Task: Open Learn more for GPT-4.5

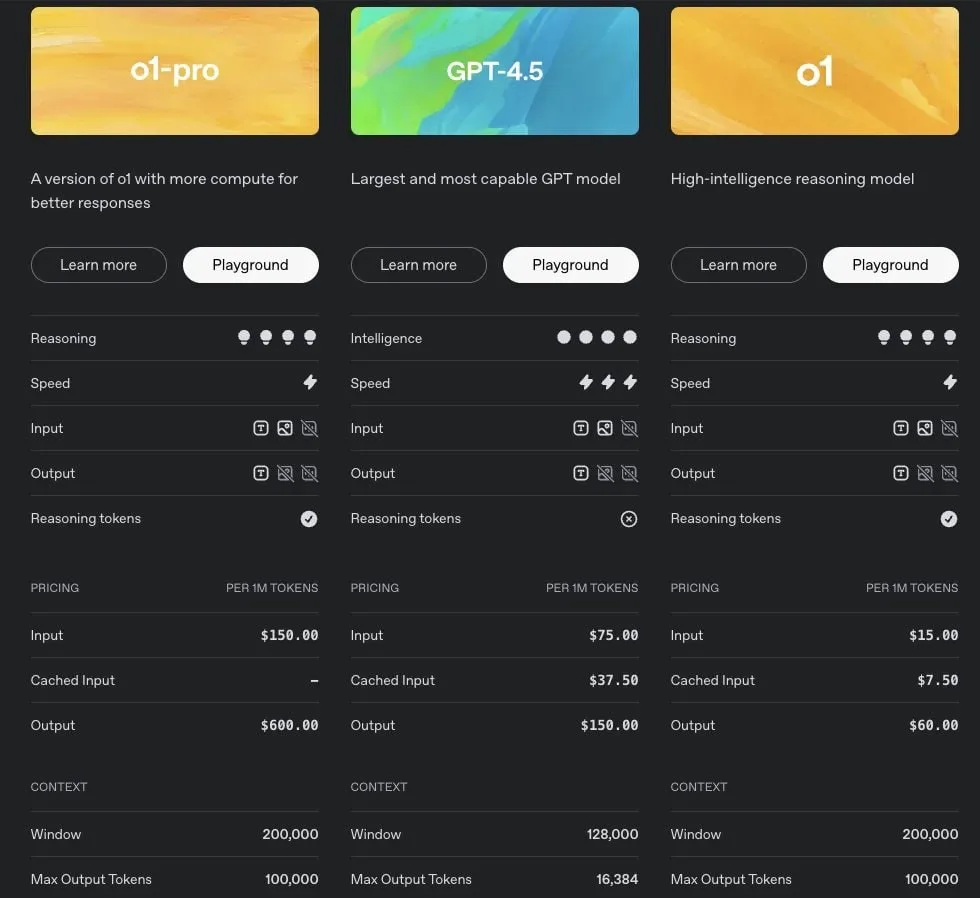Action: 419,265
